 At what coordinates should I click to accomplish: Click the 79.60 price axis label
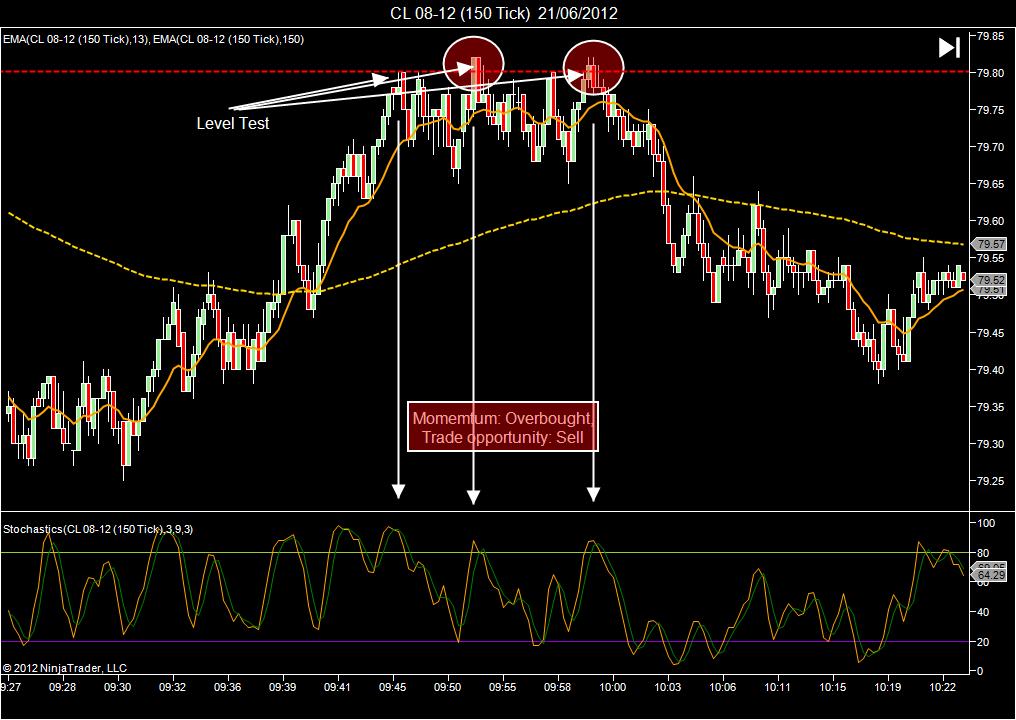(x=991, y=221)
